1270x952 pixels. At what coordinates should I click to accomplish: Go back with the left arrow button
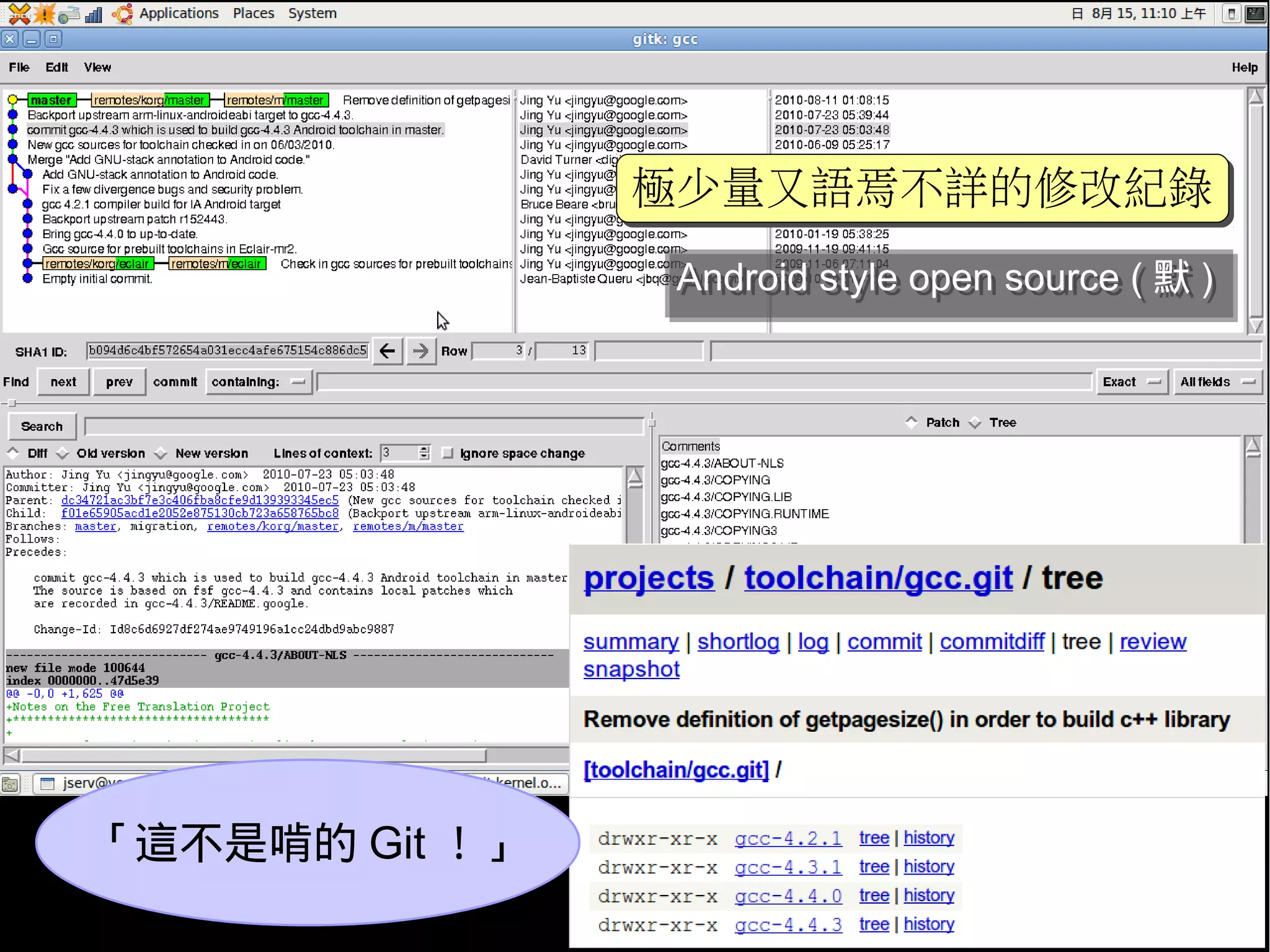[x=387, y=351]
